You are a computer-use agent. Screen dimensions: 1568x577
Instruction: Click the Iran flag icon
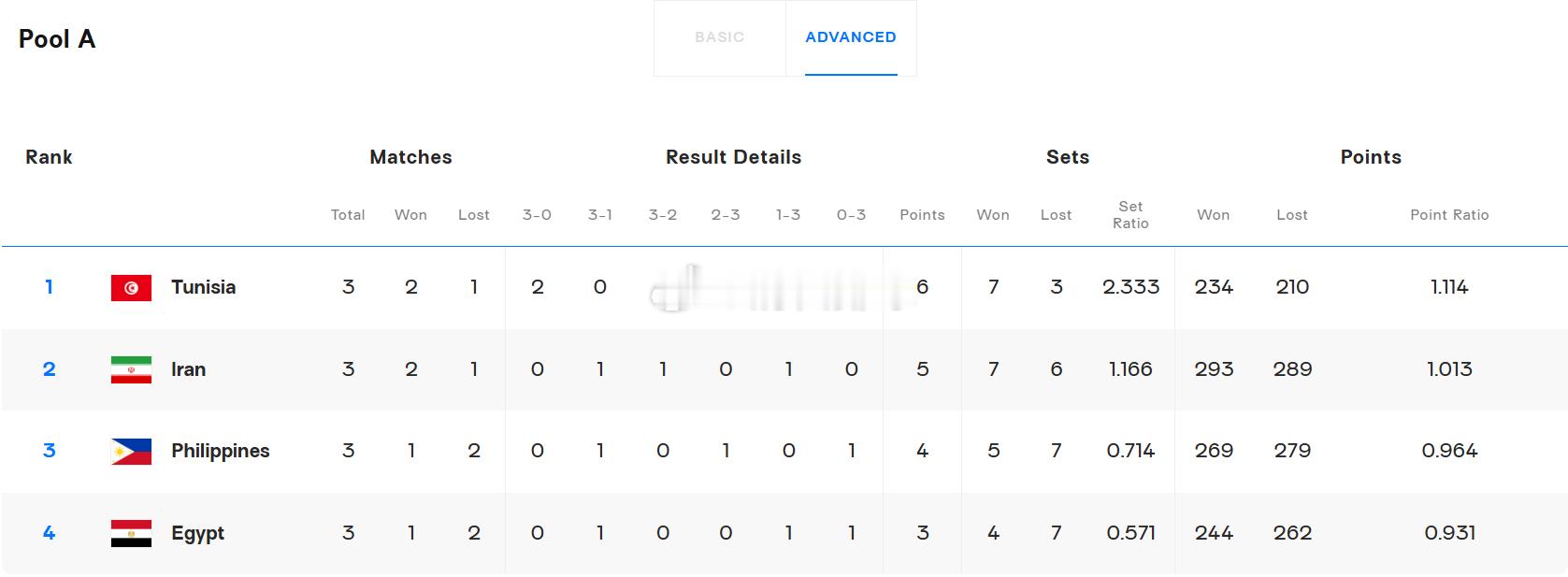[x=131, y=369]
